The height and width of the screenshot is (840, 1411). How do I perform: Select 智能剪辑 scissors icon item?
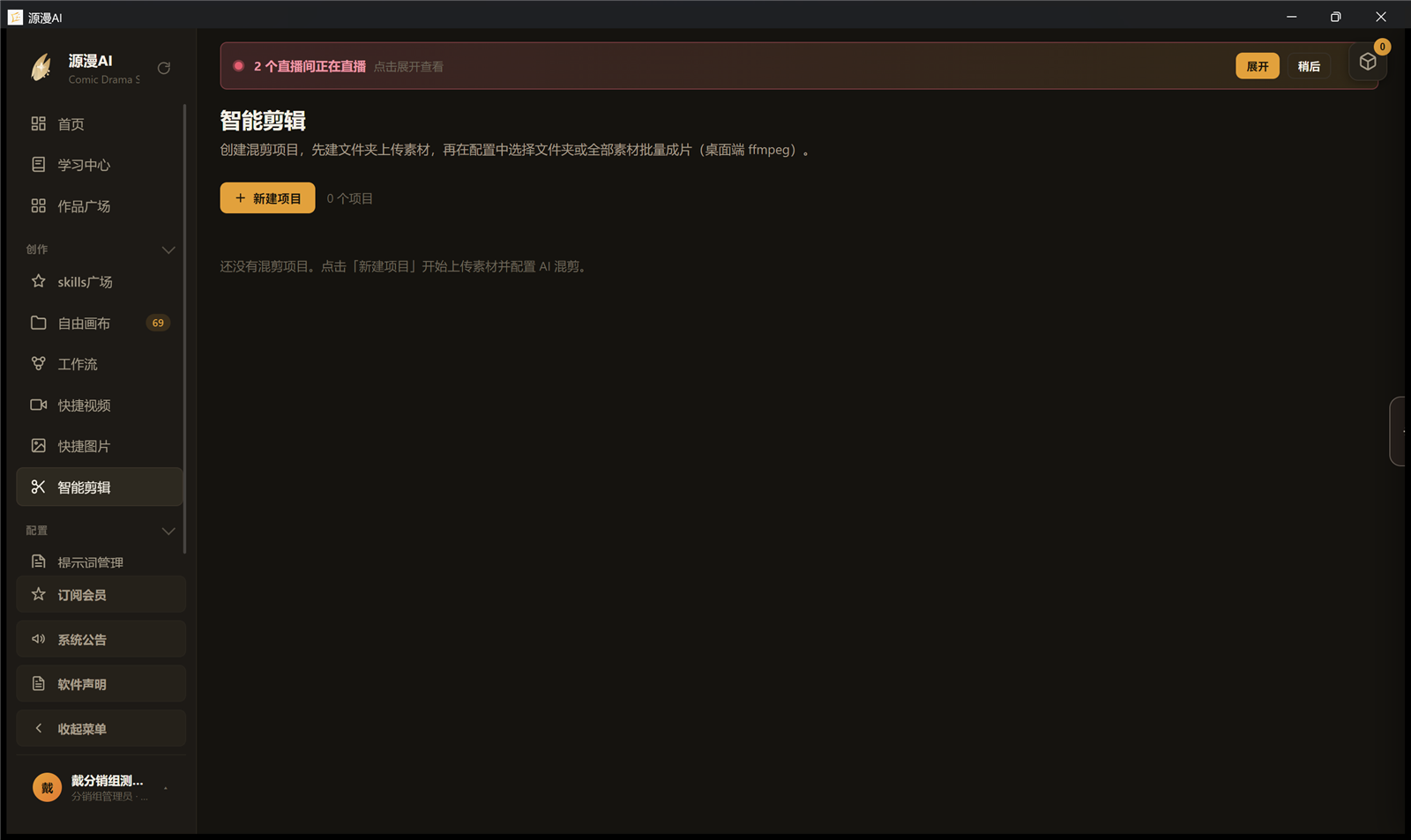click(x=100, y=487)
